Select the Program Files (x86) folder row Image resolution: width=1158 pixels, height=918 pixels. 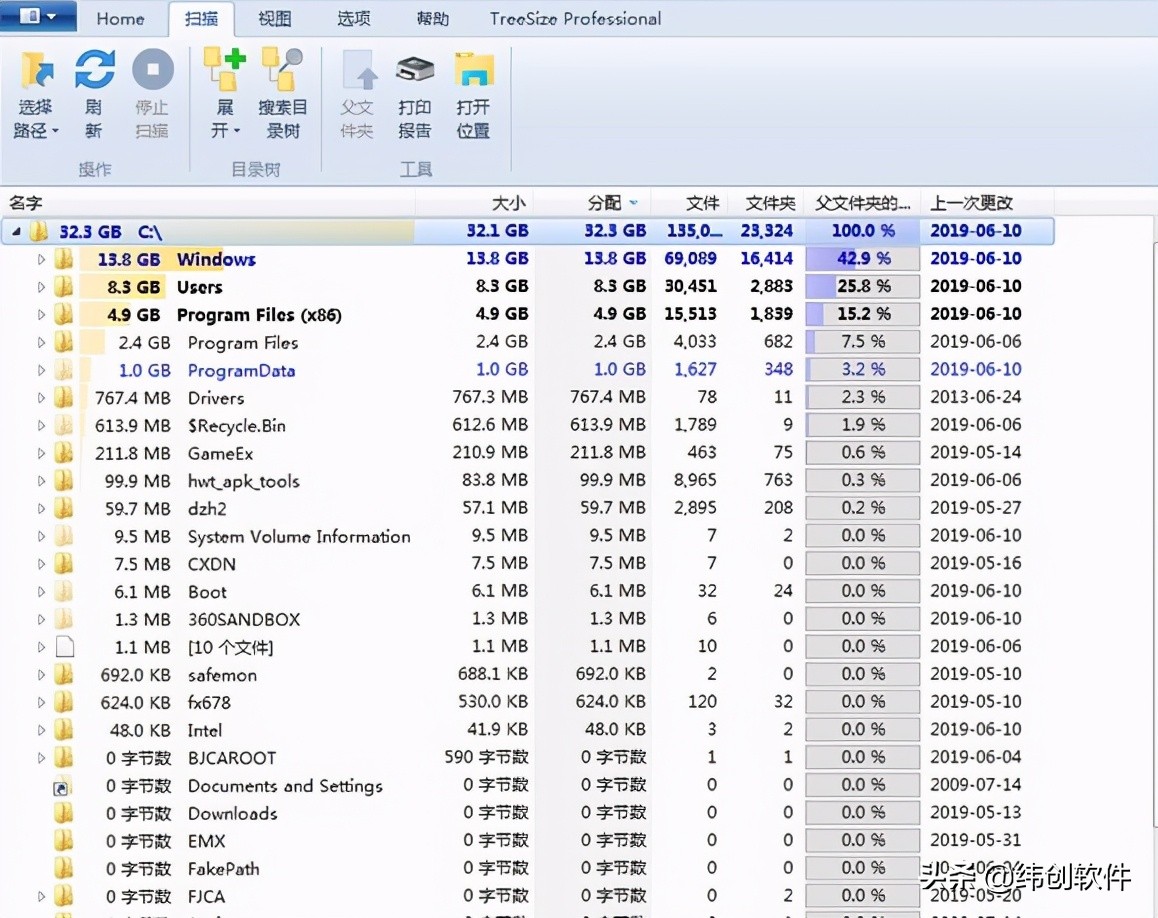pos(259,315)
